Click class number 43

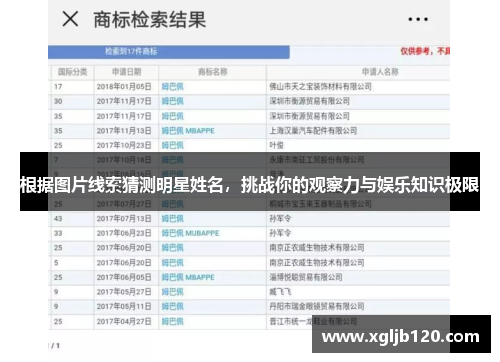click(58, 218)
